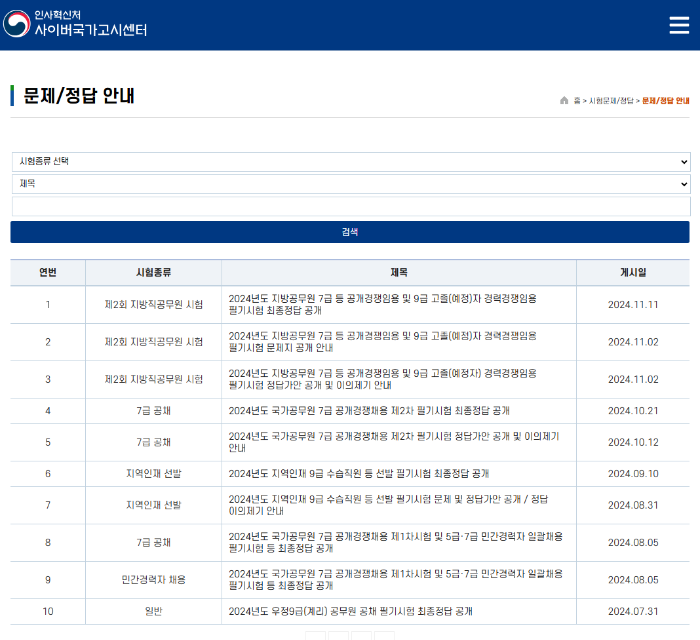
Task: Open the 시험종류 선택 dropdown
Action: (351, 162)
